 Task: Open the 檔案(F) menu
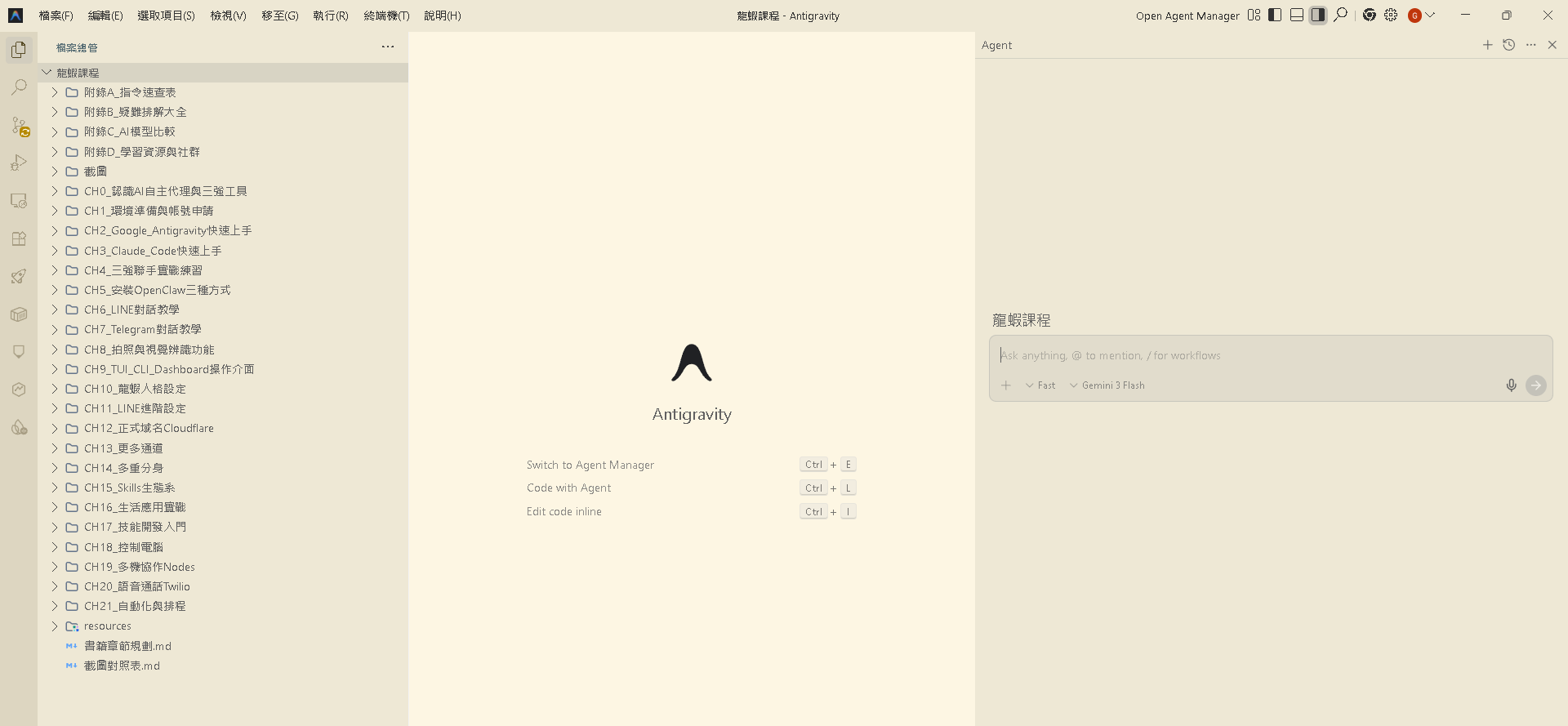(56, 16)
